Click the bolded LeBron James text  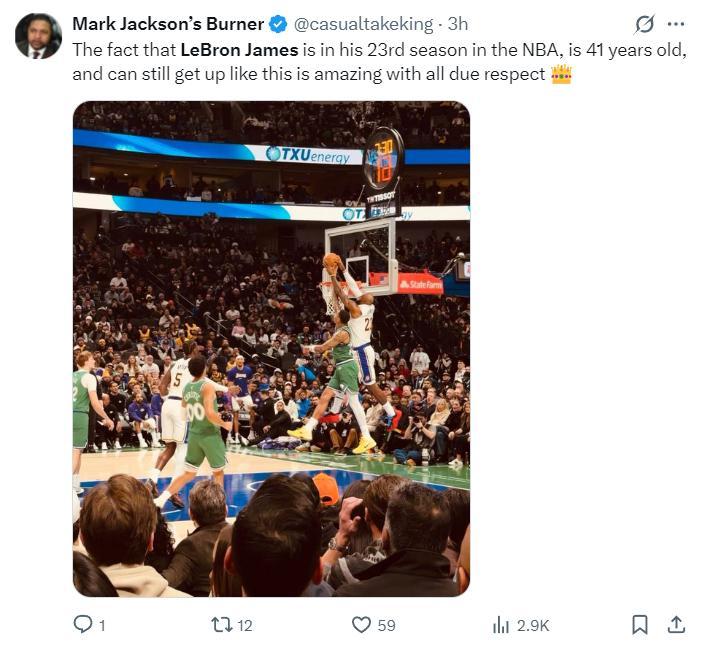[x=240, y=49]
